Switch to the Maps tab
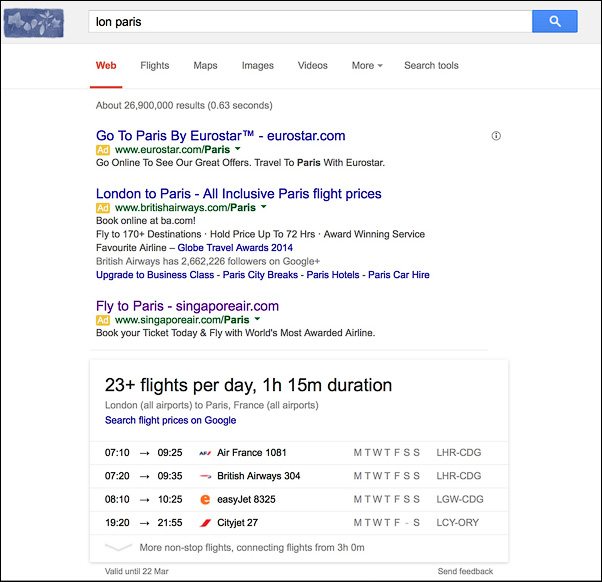The width and height of the screenshot is (602, 582). point(205,66)
